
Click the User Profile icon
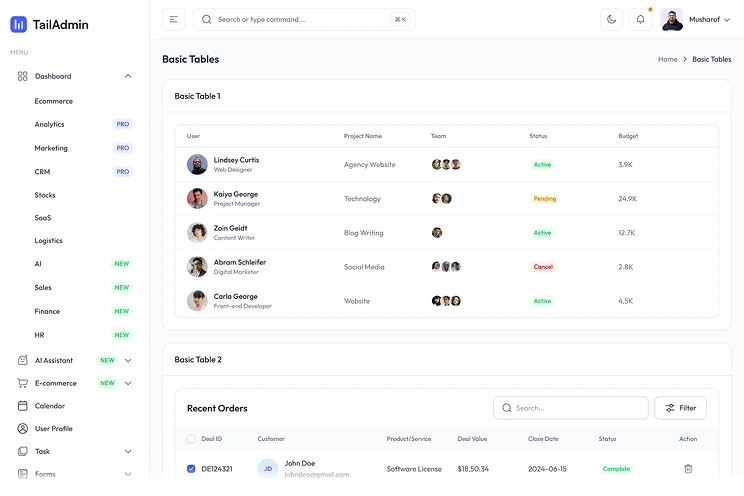pyautogui.click(x=22, y=429)
